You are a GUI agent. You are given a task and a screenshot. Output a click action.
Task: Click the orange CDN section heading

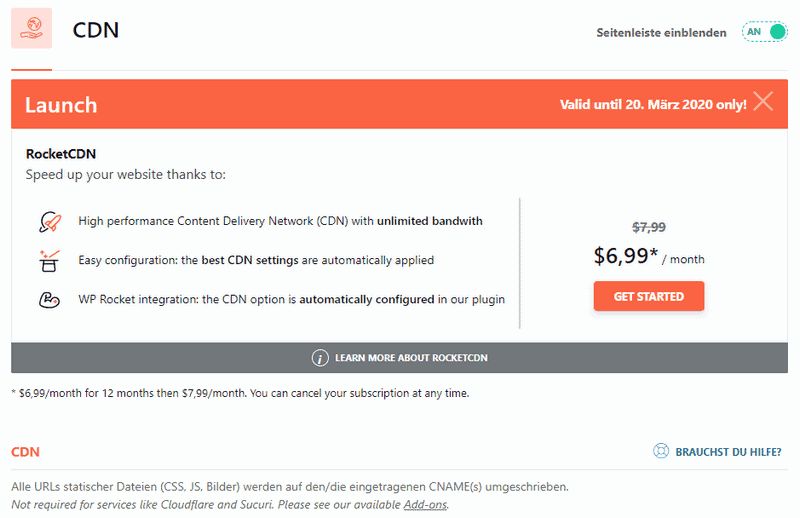[26, 452]
